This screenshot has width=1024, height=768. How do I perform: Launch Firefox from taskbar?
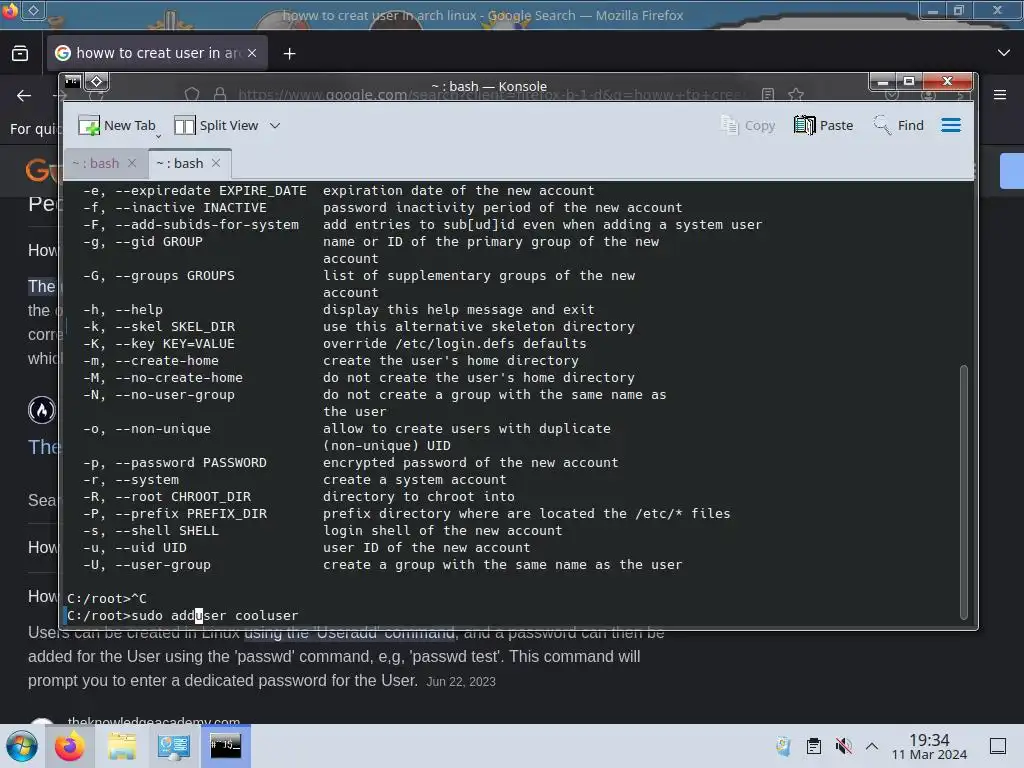[x=70, y=746]
